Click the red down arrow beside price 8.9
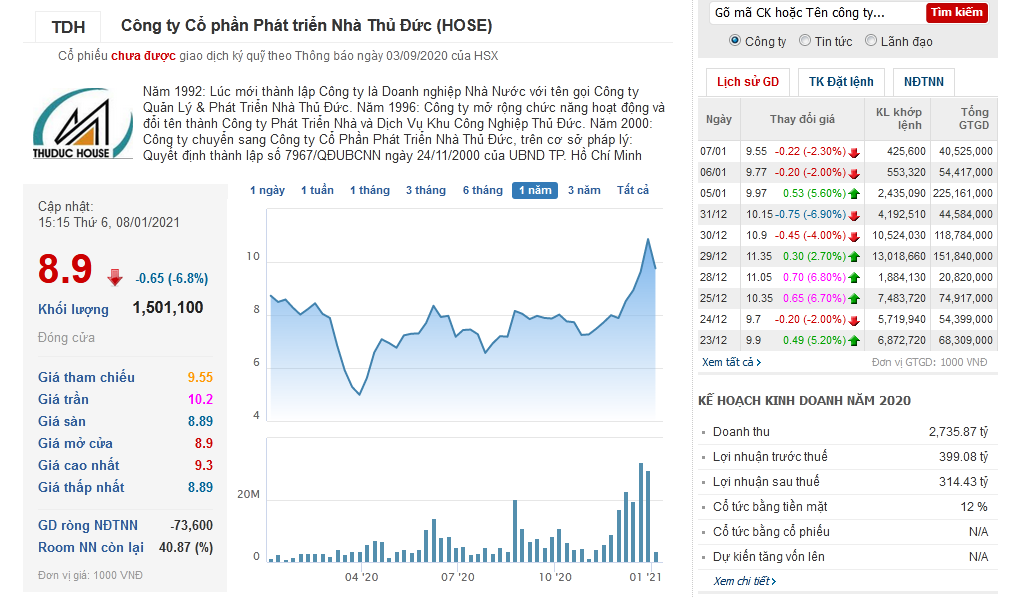The height and width of the screenshot is (598, 1026). tap(115, 277)
